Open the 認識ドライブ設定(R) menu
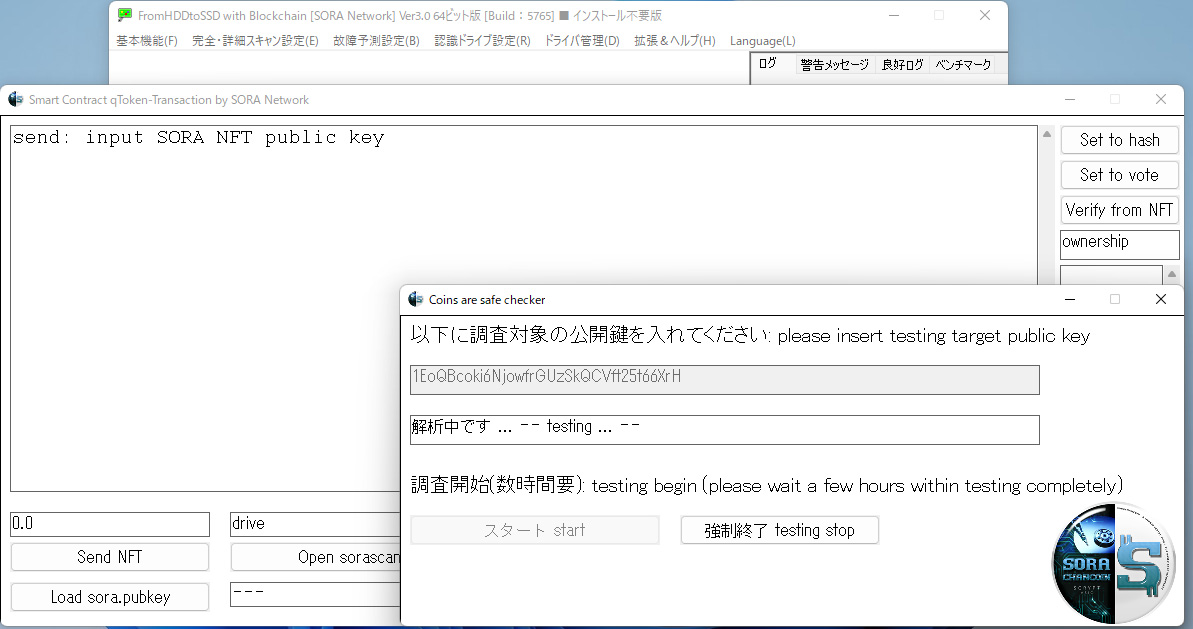The image size is (1193, 629). click(482, 40)
